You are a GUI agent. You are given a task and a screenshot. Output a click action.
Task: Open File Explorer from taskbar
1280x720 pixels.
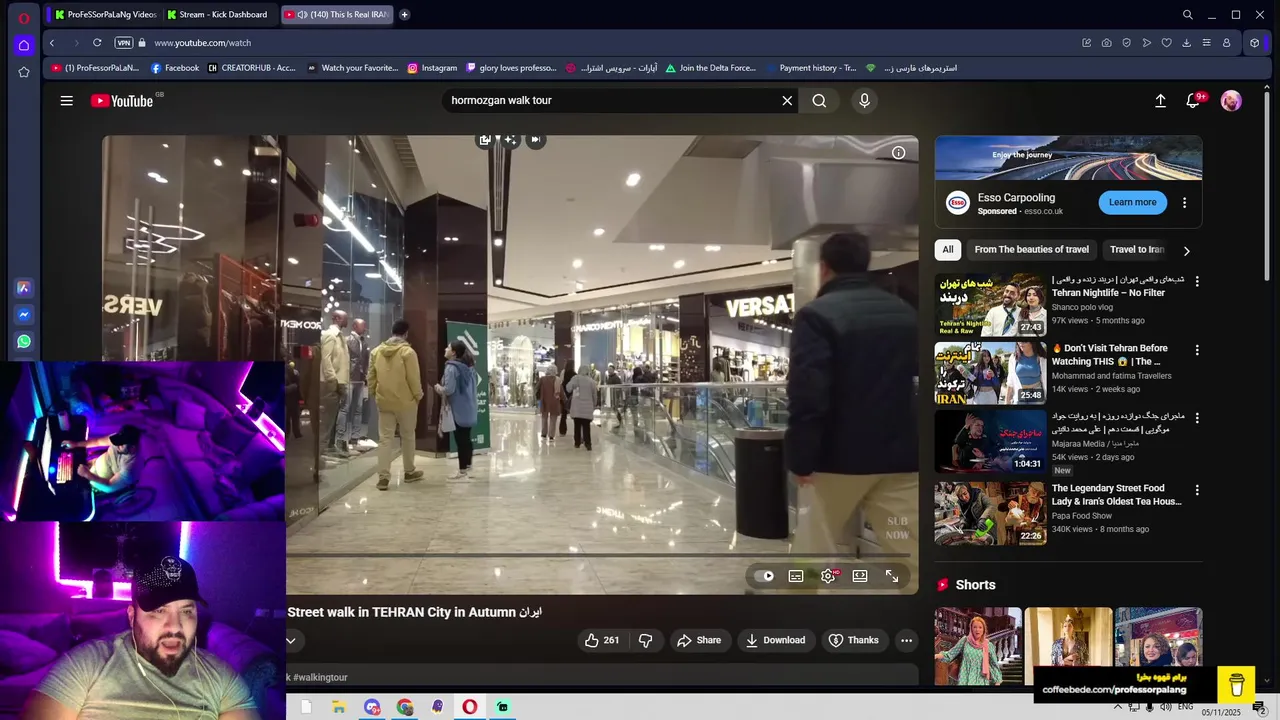(x=339, y=707)
